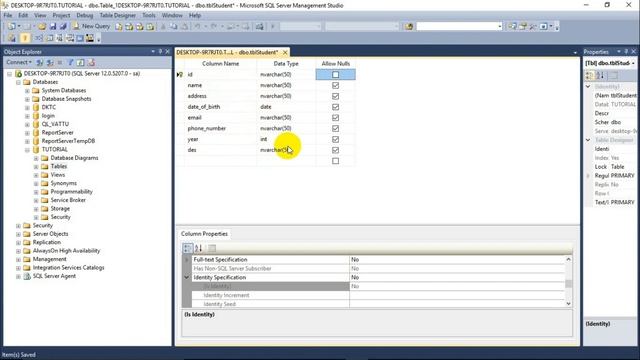This screenshot has height=360, width=640.
Task: Toggle Allow Nulls for name column
Action: pyautogui.click(x=336, y=85)
